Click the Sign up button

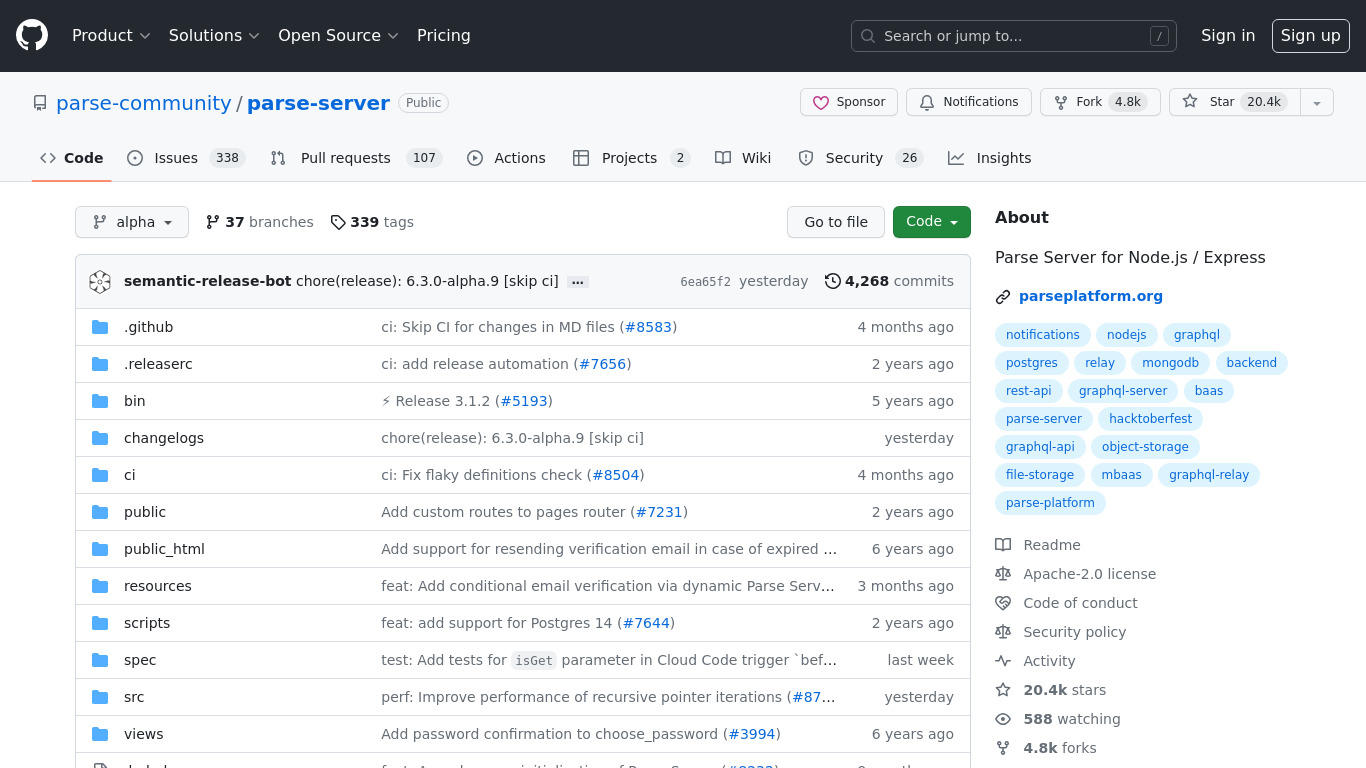coord(1311,35)
